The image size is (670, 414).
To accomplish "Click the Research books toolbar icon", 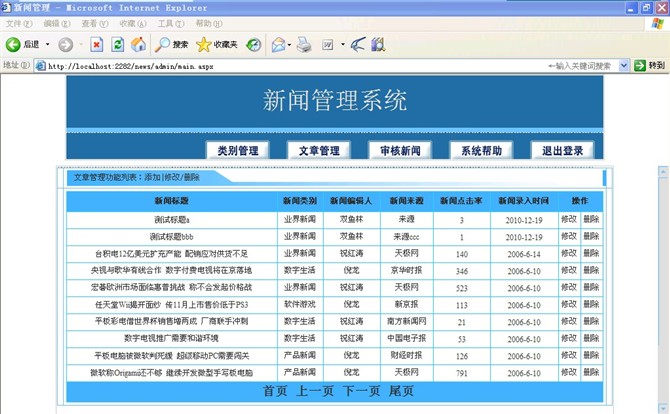I will point(378,44).
